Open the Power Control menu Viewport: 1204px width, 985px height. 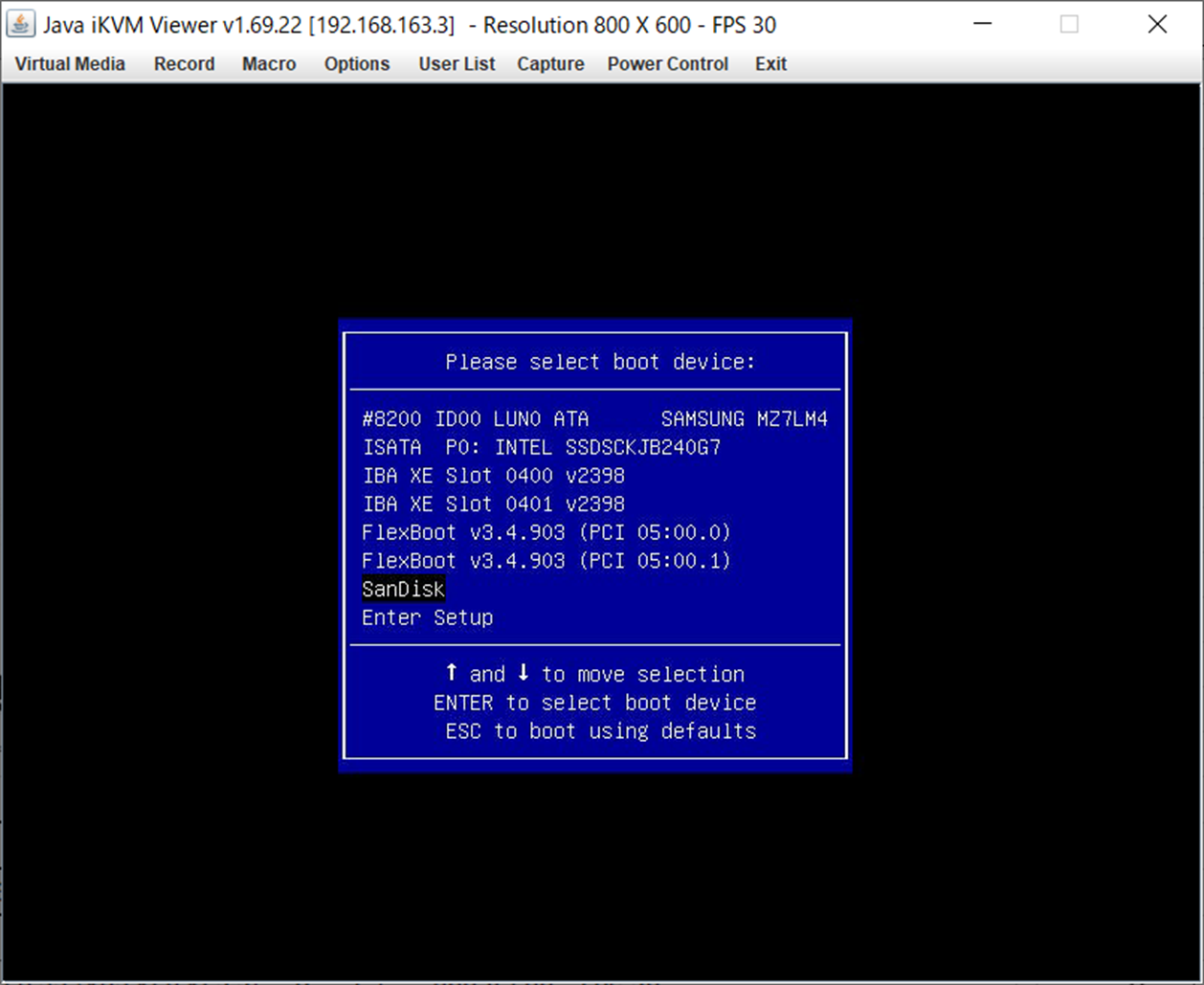pos(667,64)
